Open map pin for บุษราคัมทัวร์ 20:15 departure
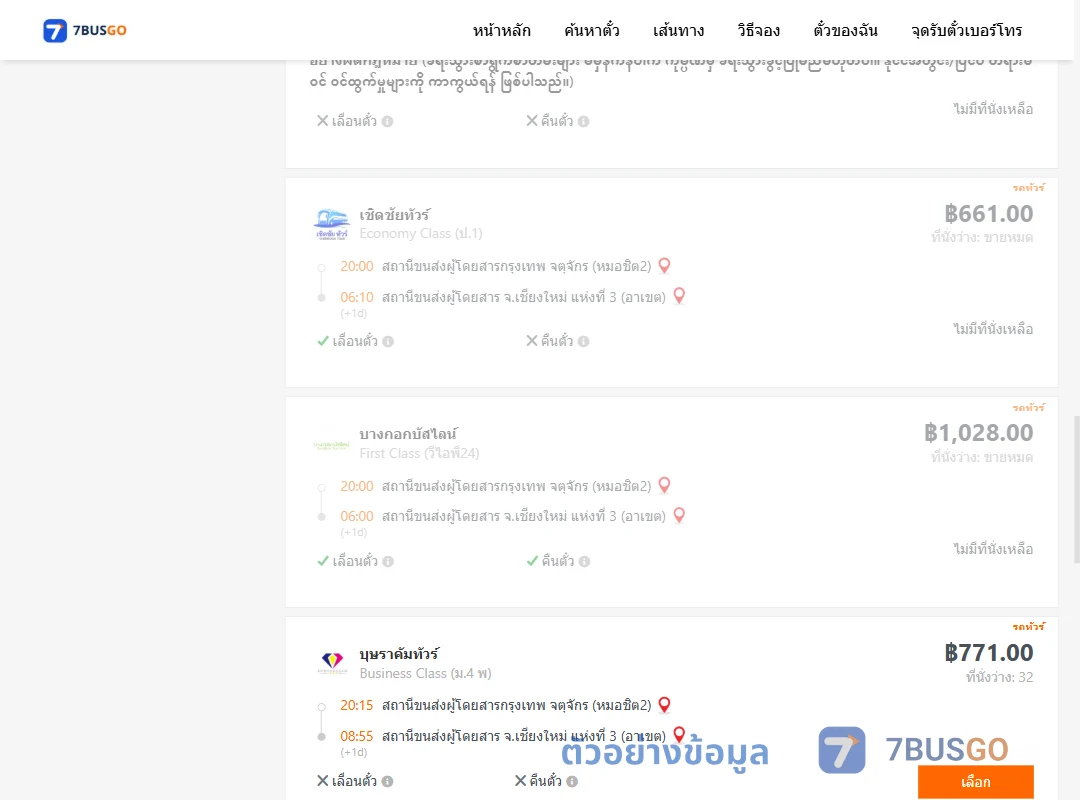Screen dimensions: 1080x800 tap(664, 705)
